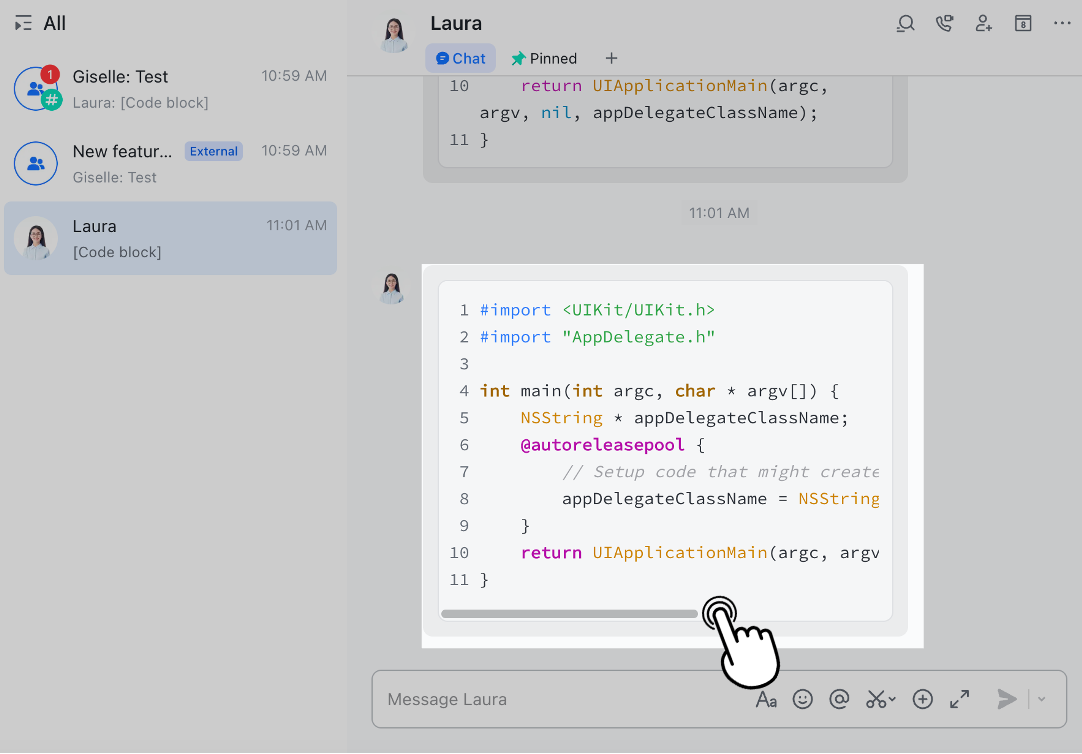Open the calendar from the chat header
Screen dimensions: 1082x754
pyautogui.click(x=1022, y=23)
